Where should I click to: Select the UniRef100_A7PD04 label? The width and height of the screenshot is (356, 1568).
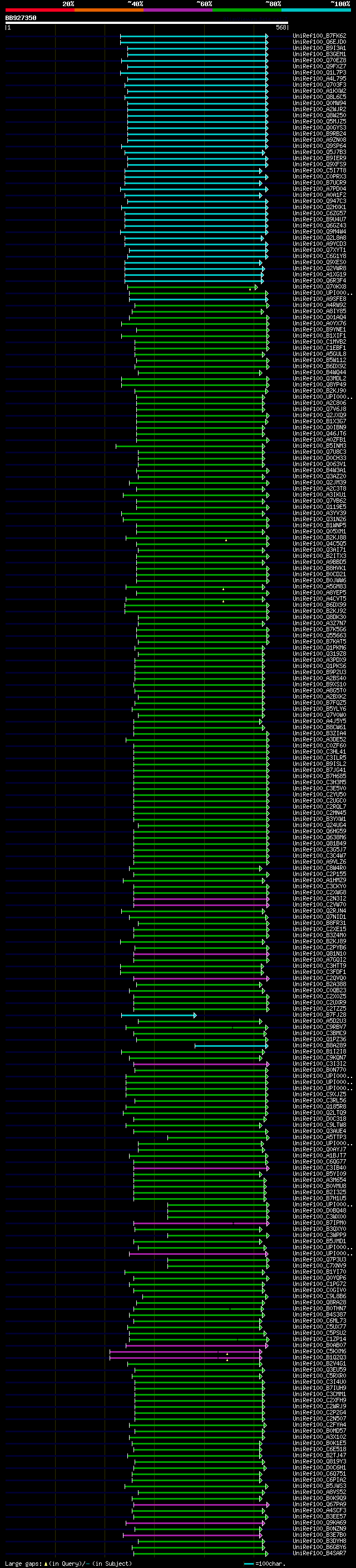(319, 189)
